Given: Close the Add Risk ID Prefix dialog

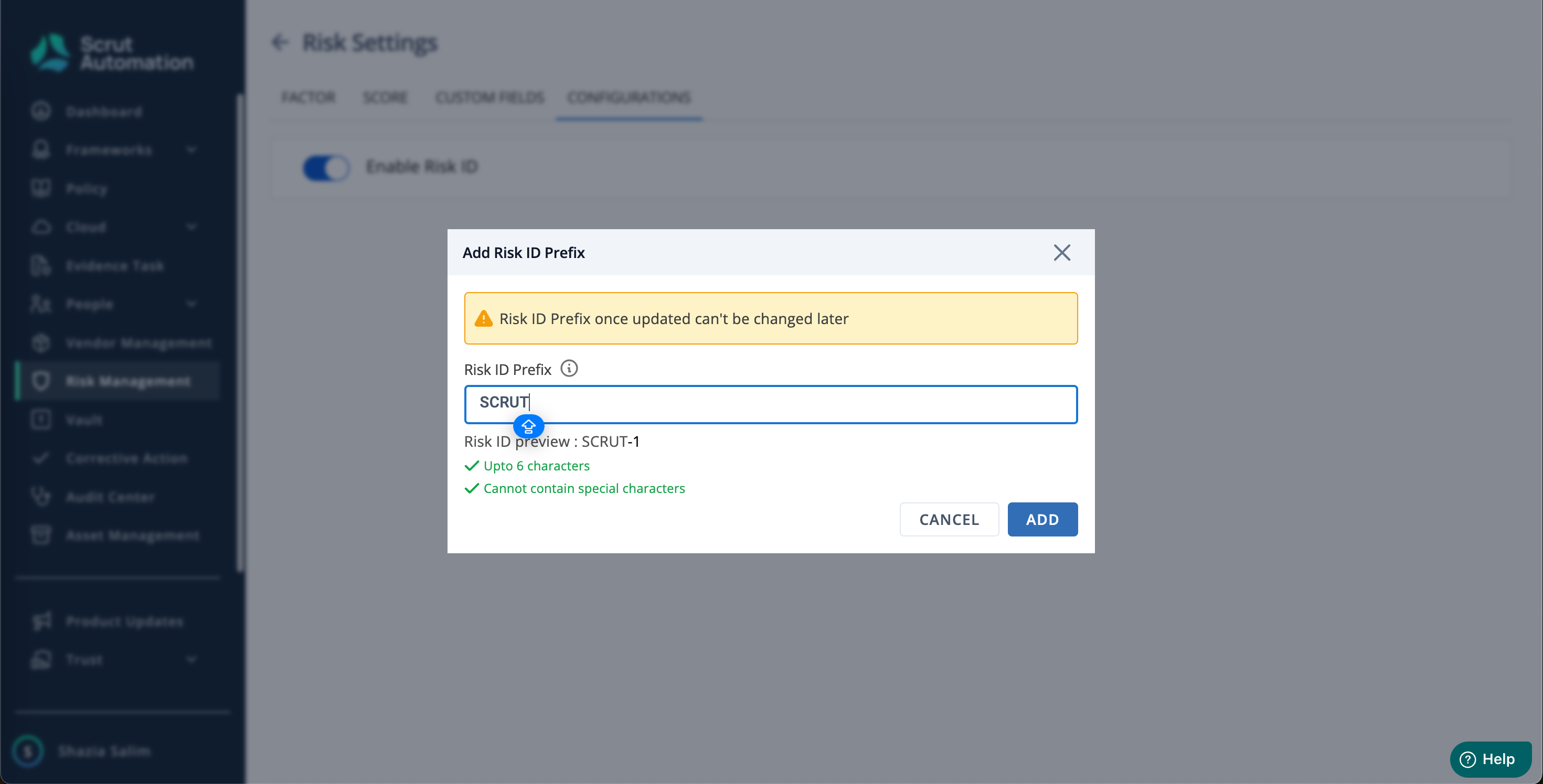Looking at the screenshot, I should pyautogui.click(x=1061, y=253).
